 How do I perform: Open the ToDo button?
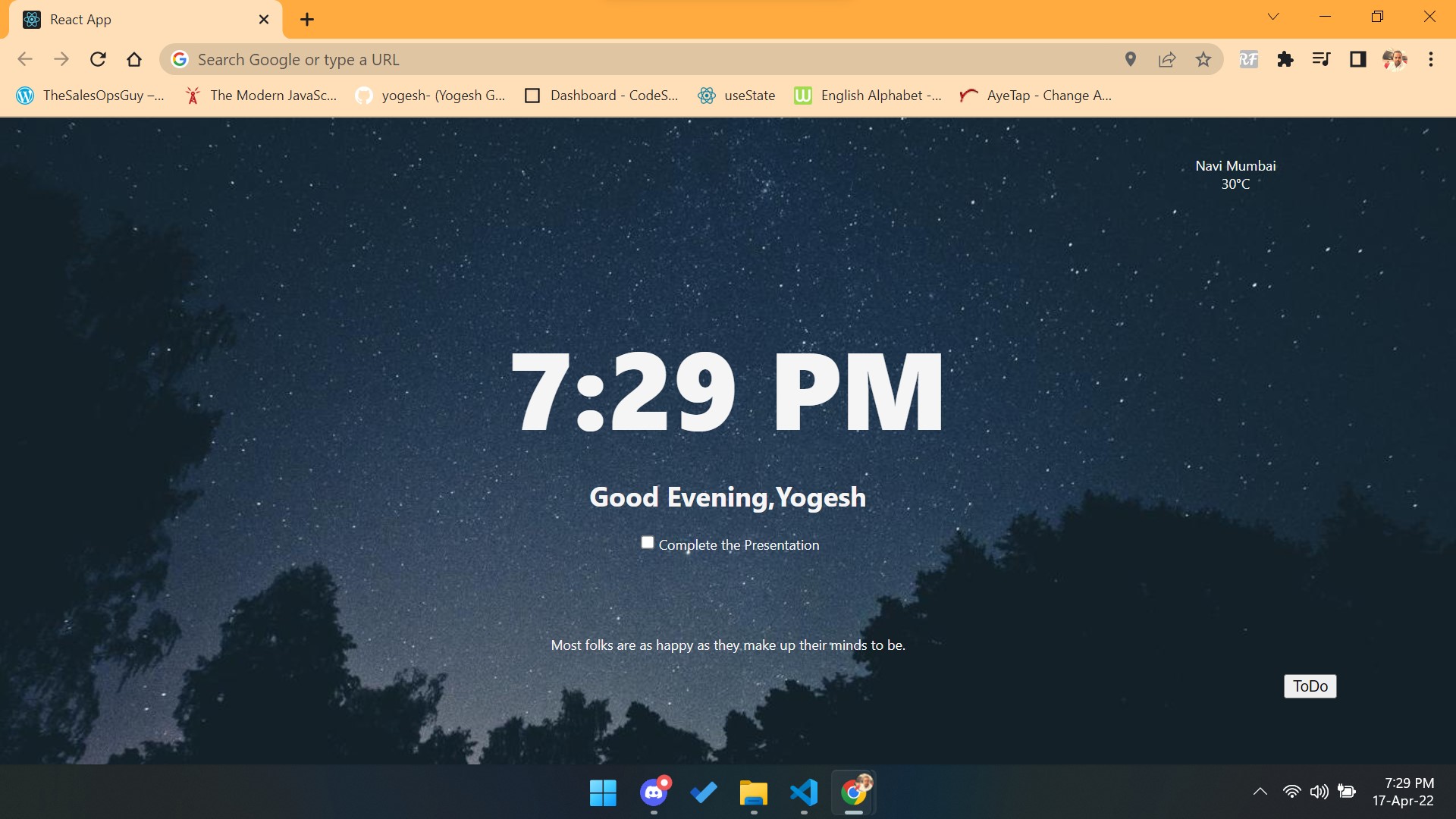tap(1310, 686)
